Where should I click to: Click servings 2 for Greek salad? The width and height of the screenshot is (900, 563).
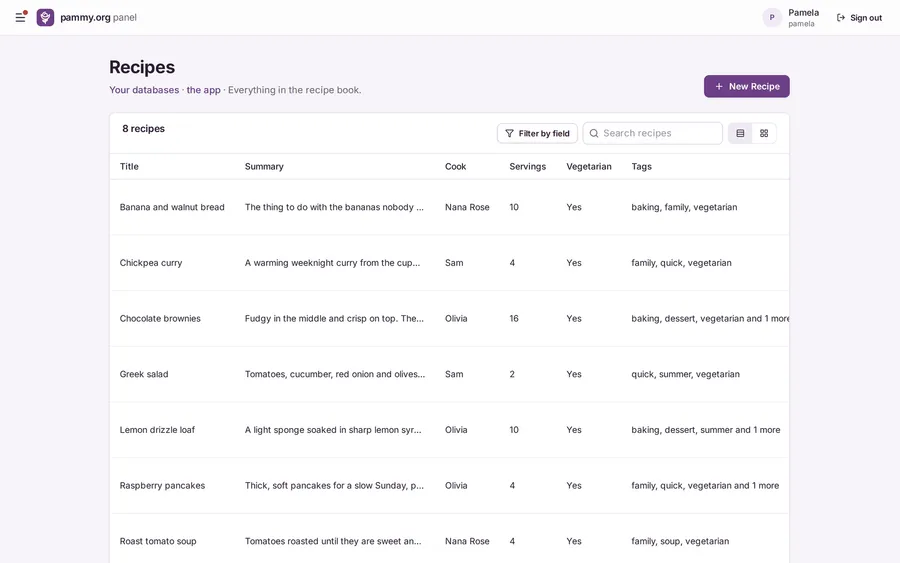512,374
